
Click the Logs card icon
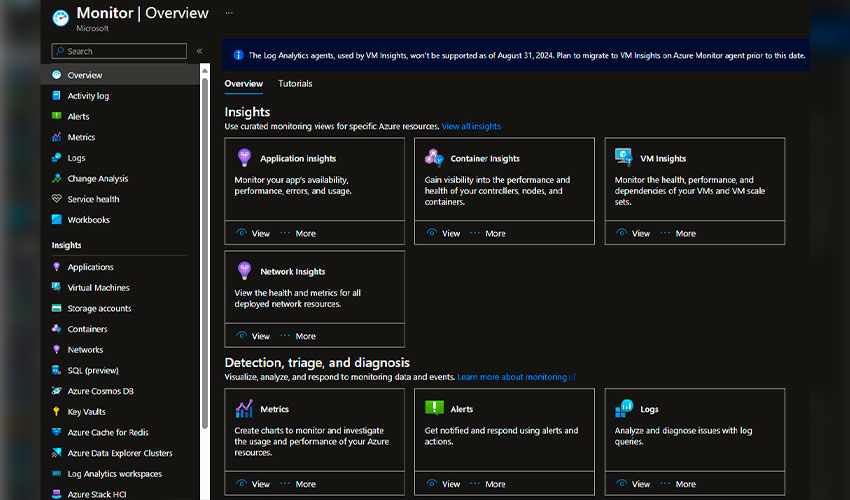coord(624,408)
